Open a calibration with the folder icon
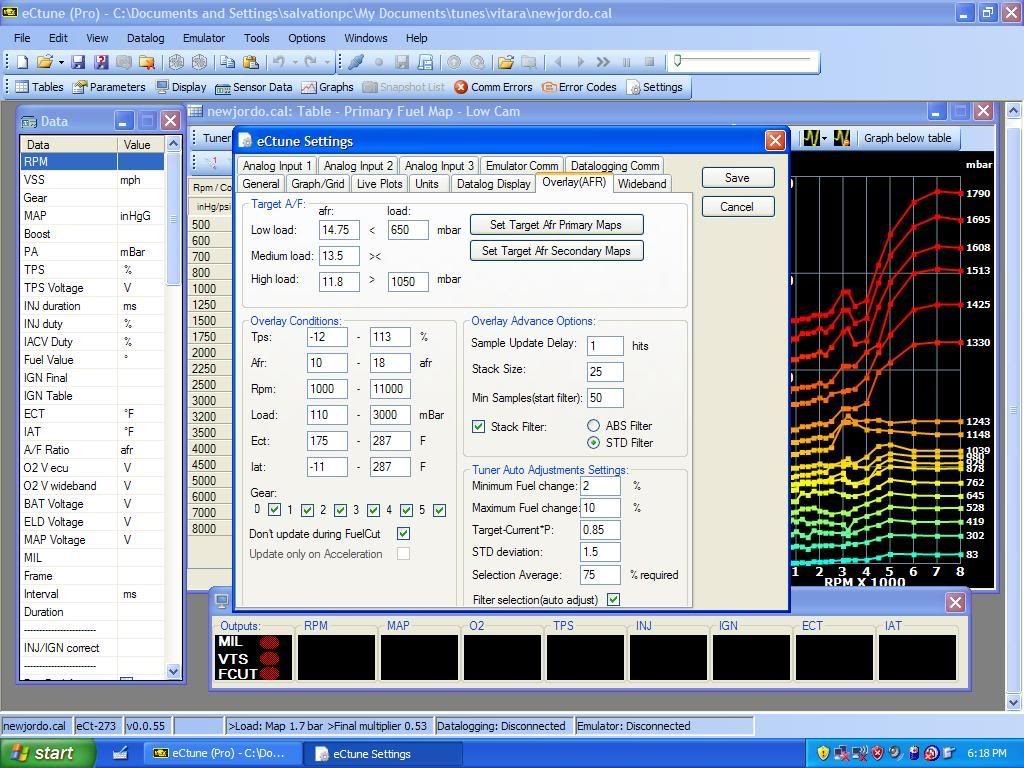The image size is (1024, 768). 44,62
